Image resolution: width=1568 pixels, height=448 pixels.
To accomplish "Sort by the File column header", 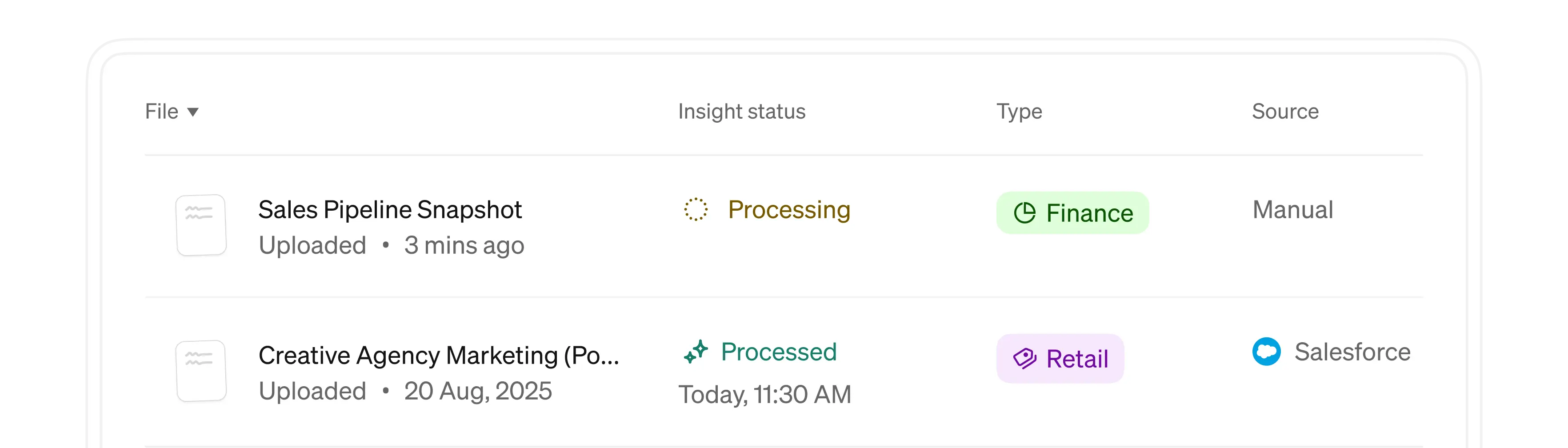I will click(x=161, y=112).
